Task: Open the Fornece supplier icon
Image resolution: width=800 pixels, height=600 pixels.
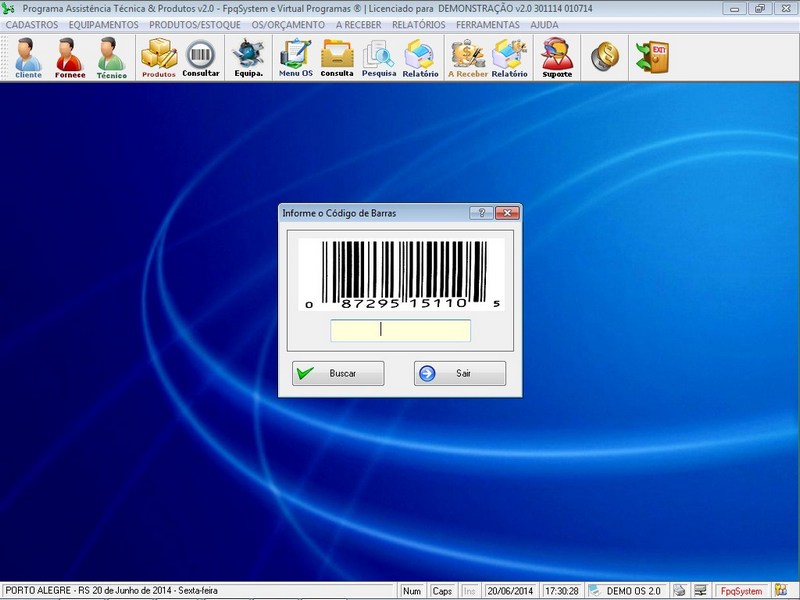Action: [x=70, y=58]
